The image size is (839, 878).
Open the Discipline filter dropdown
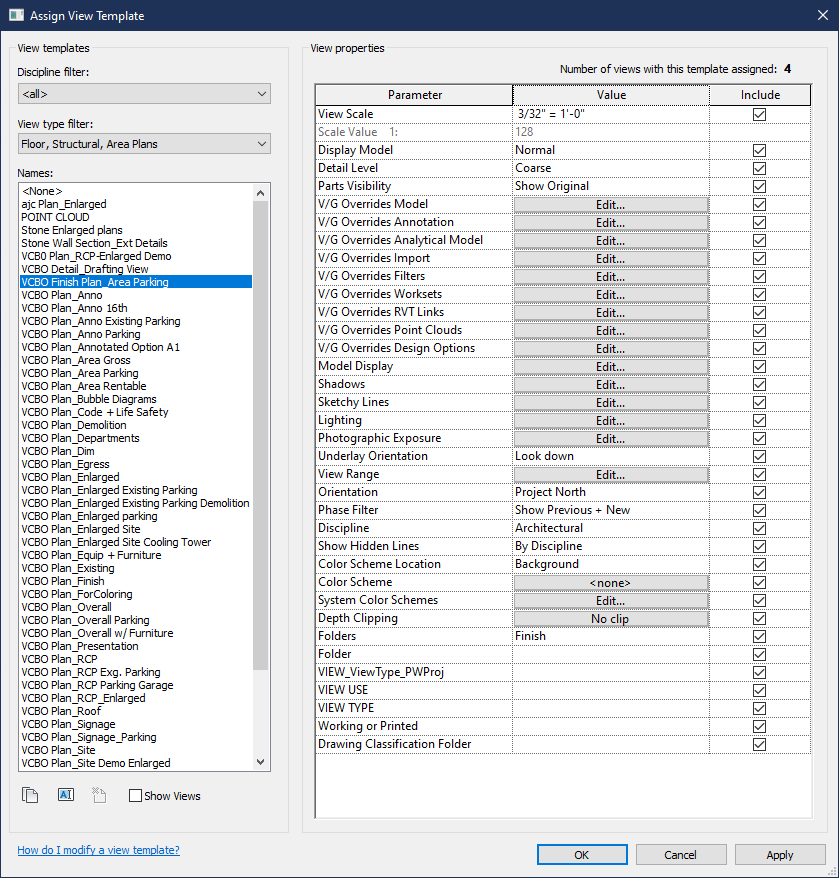click(262, 93)
